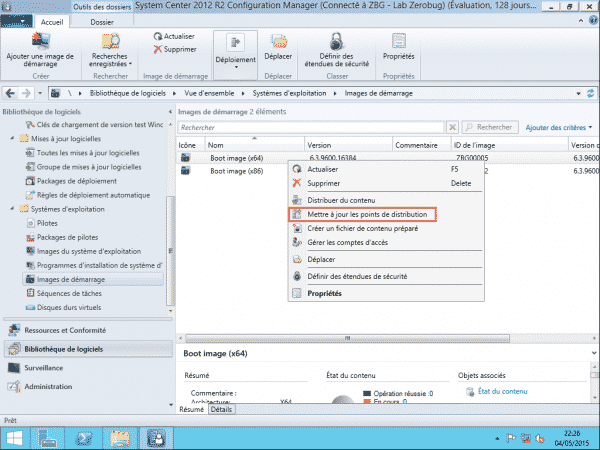Choose Propriétés in the context menu
This screenshot has width=600, height=450.
coord(386,293)
